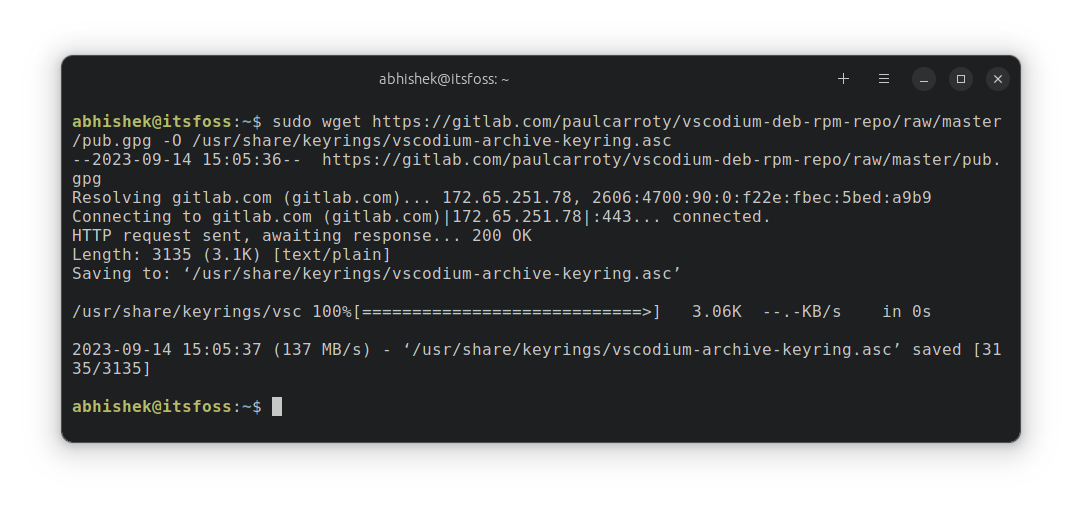Click the 'connected.' status text
1082x510 pixels.
click(x=721, y=217)
